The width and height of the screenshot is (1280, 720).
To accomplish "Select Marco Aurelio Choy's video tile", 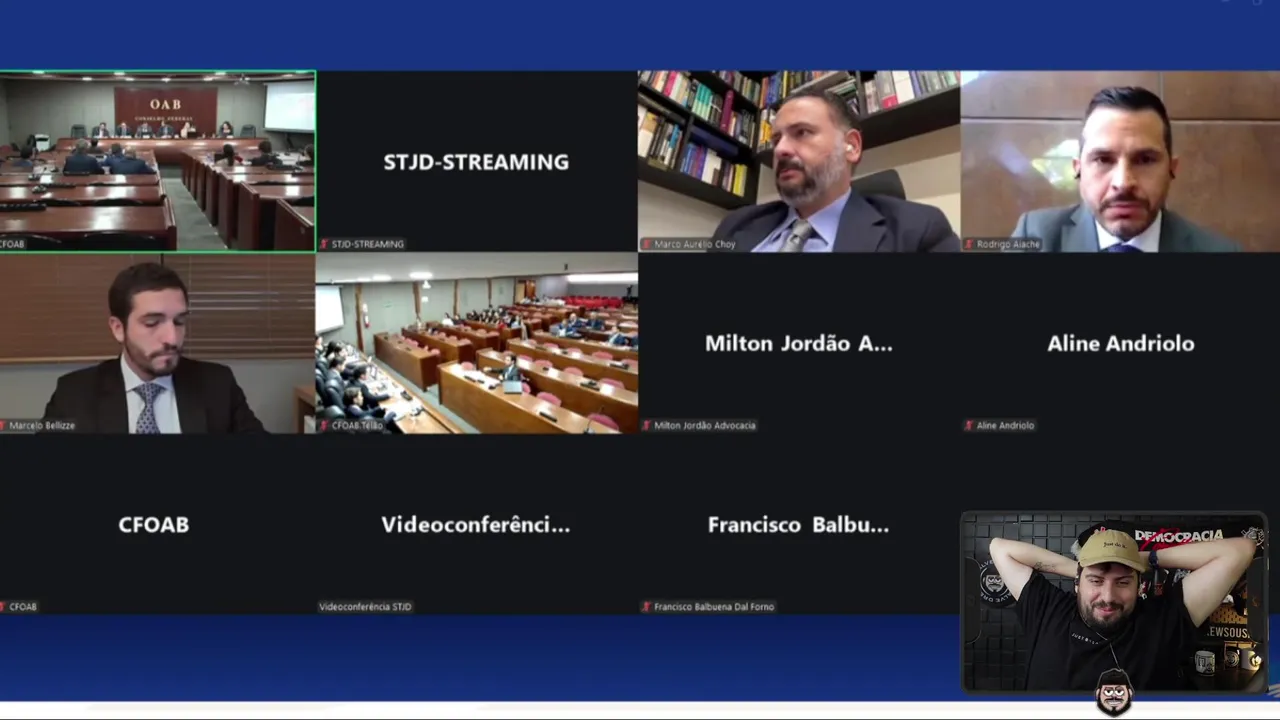I will click(x=799, y=161).
